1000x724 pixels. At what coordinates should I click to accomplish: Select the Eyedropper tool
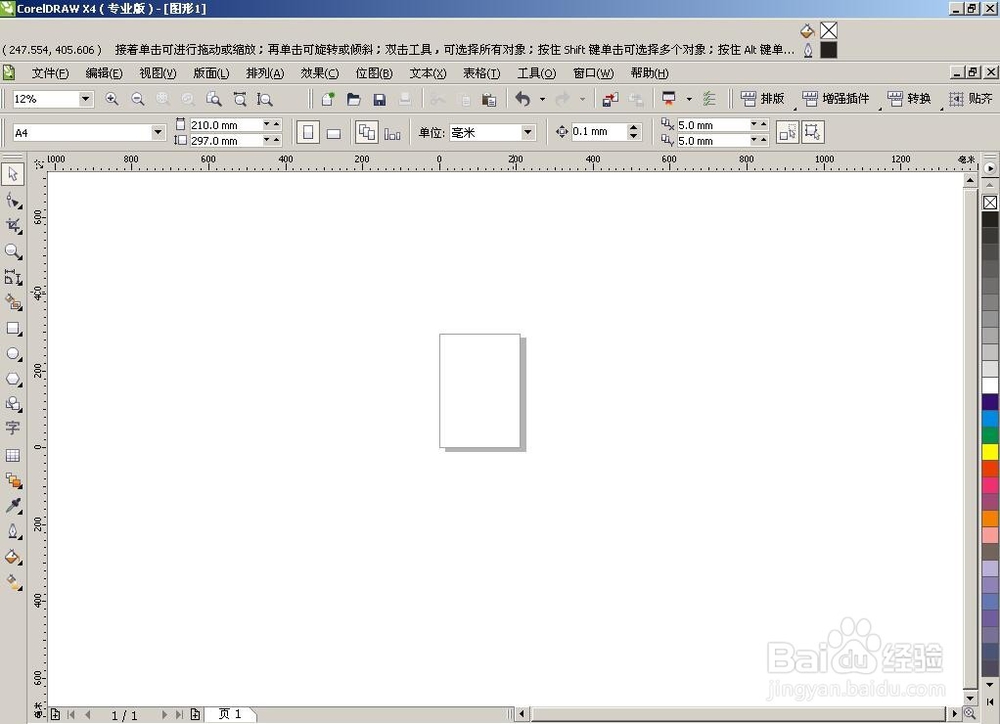[13, 506]
